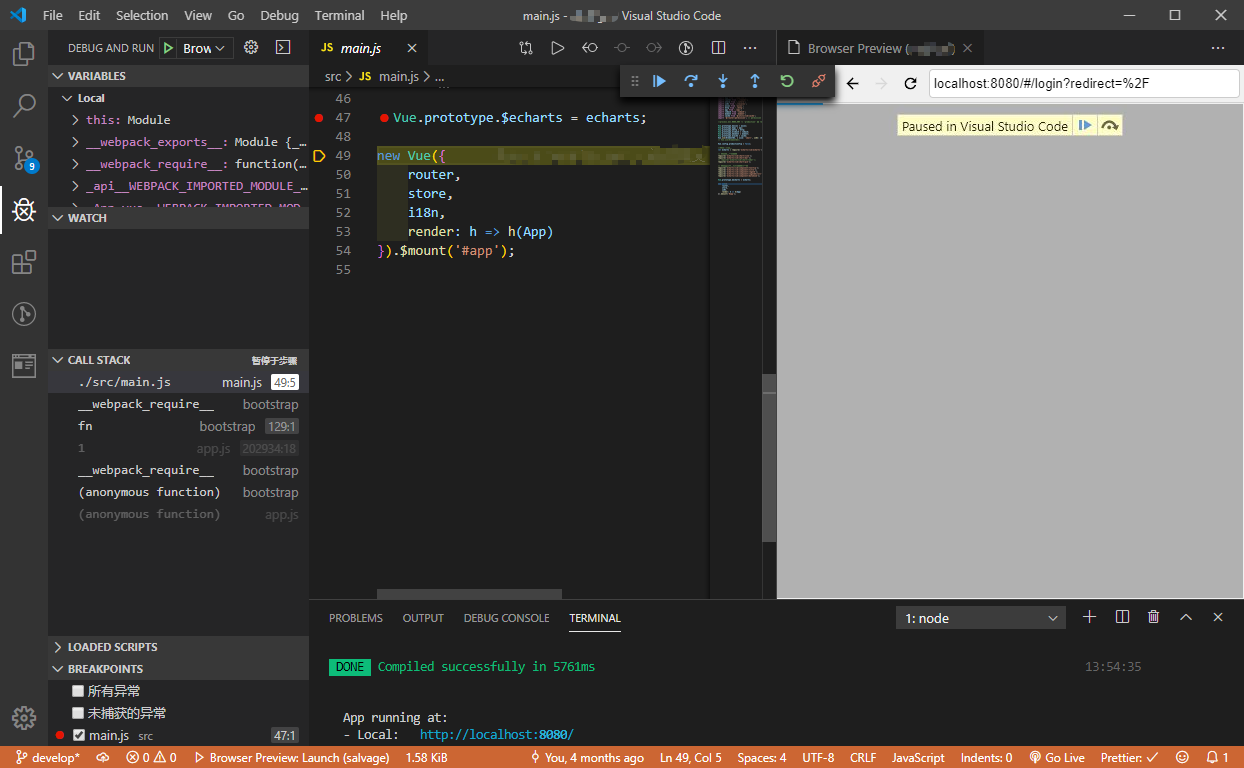Toggle the 所有异常 breakpoint checkbox
Viewport: 1244px width, 768px height.
click(x=78, y=691)
